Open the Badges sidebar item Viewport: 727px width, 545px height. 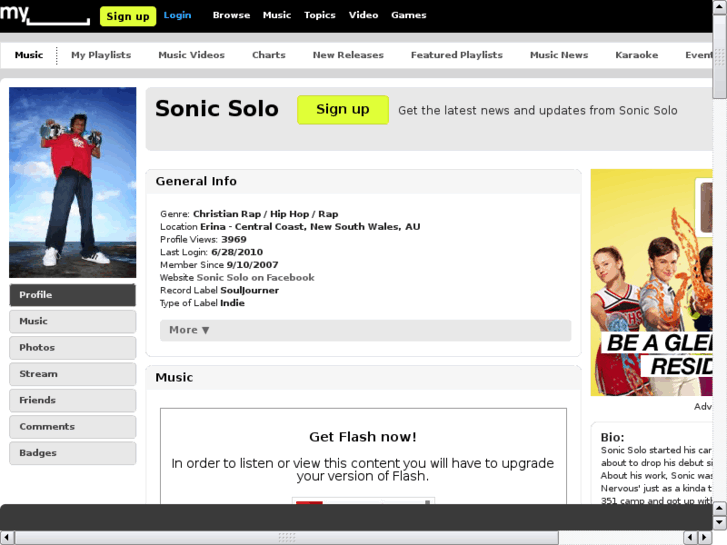pyautogui.click(x=72, y=453)
